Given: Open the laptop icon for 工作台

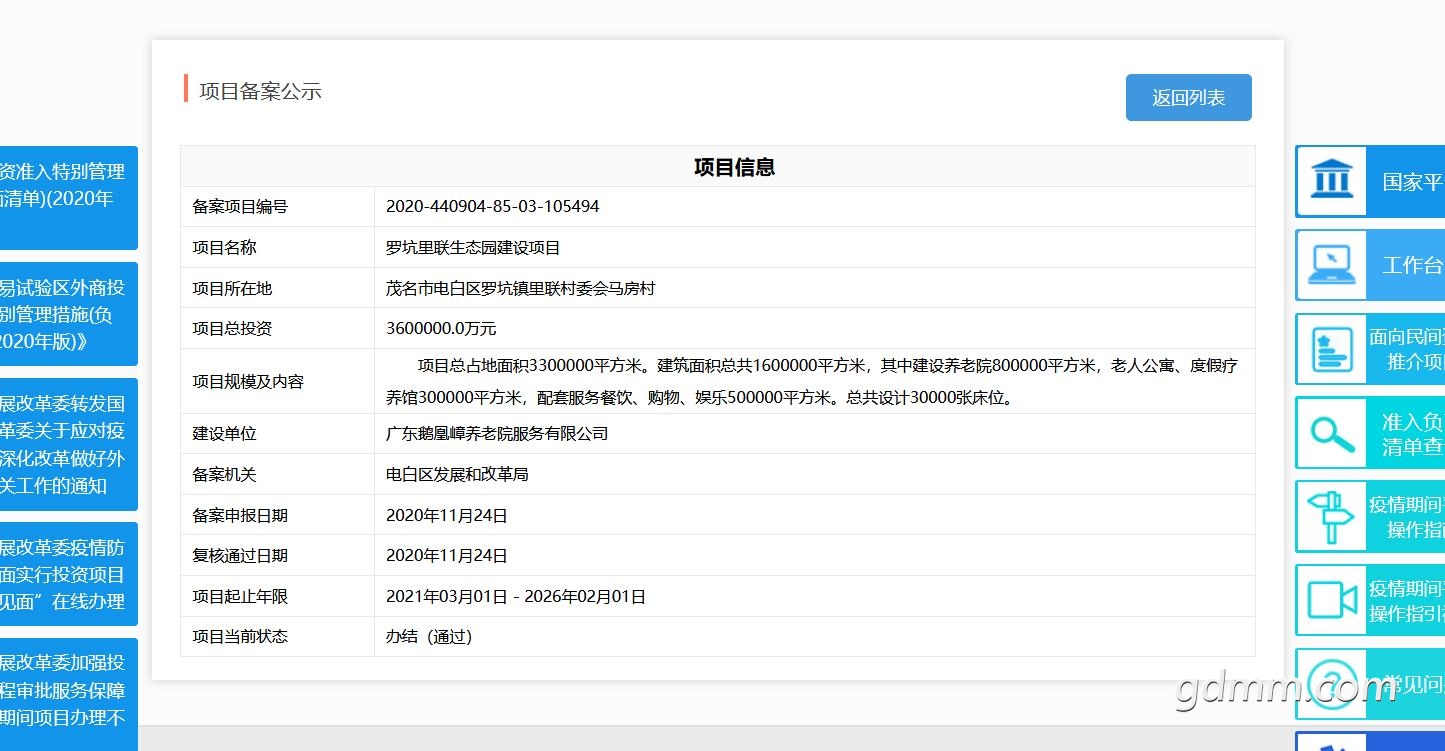Looking at the screenshot, I should 1331,265.
